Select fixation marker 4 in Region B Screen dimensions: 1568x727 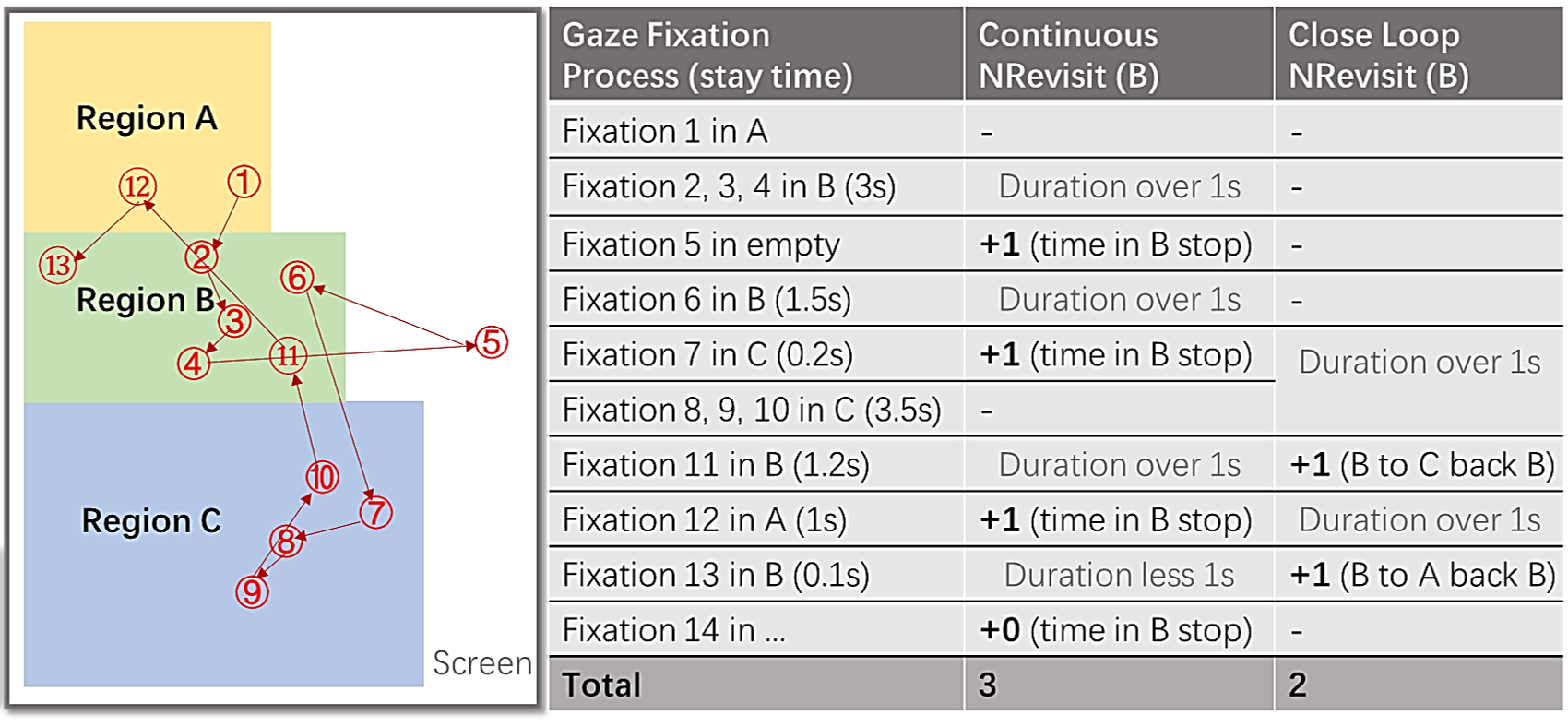194,363
